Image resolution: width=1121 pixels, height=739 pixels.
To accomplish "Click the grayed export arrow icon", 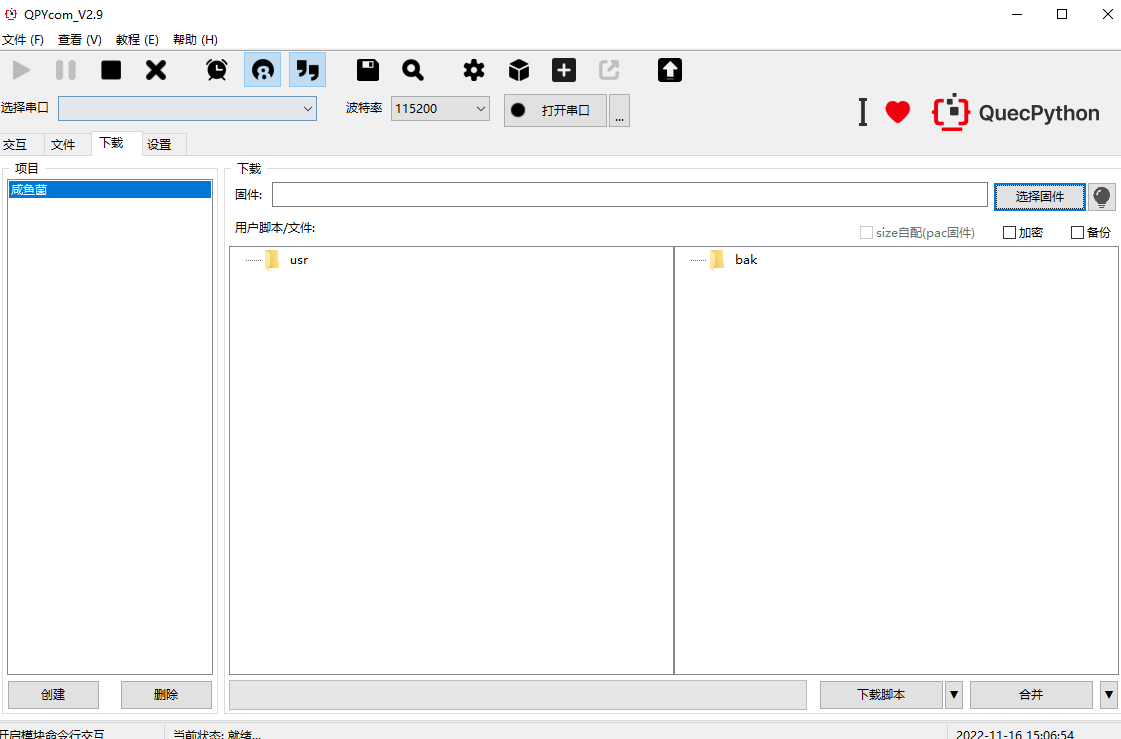I will [x=609, y=70].
